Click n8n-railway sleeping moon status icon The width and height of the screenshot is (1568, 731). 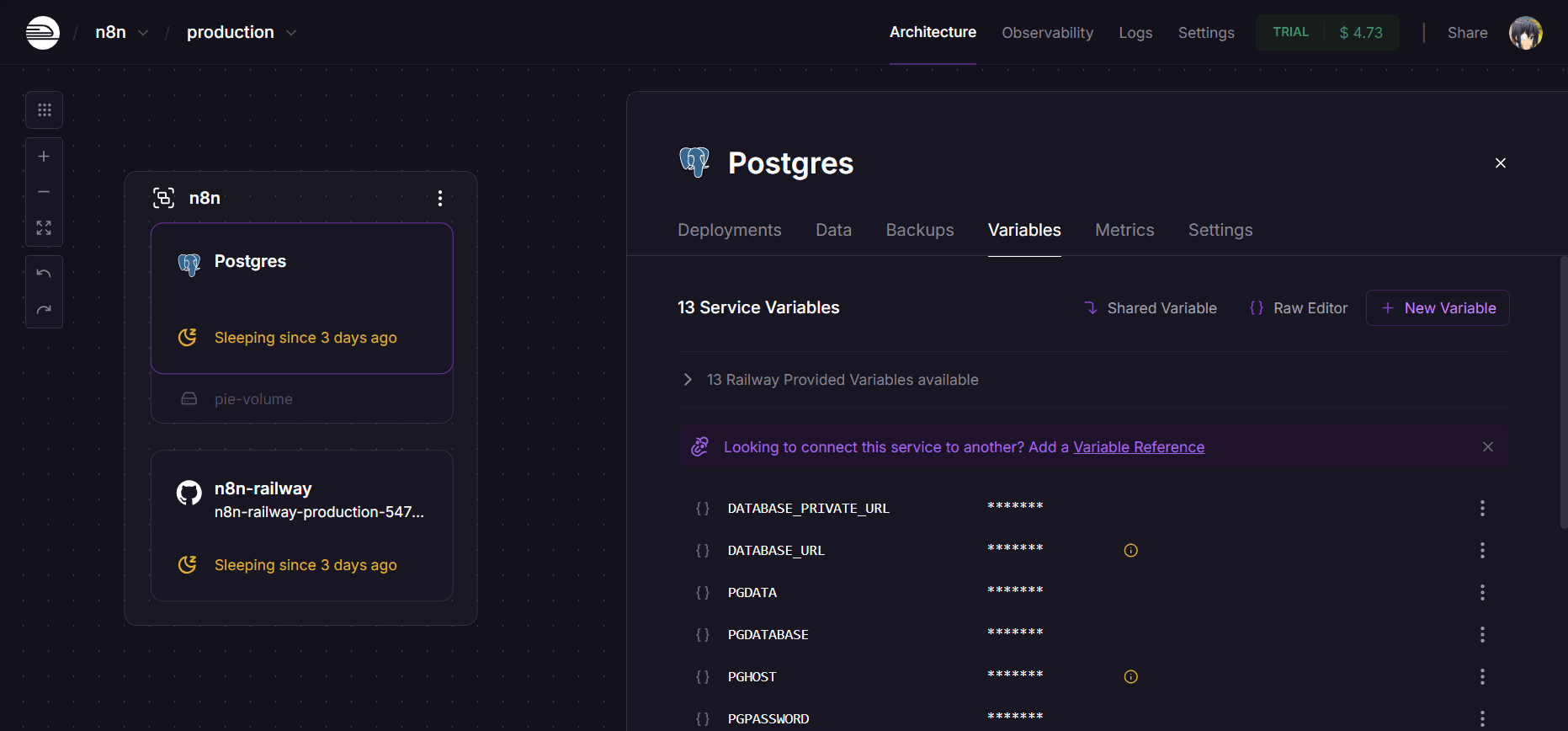[x=188, y=564]
